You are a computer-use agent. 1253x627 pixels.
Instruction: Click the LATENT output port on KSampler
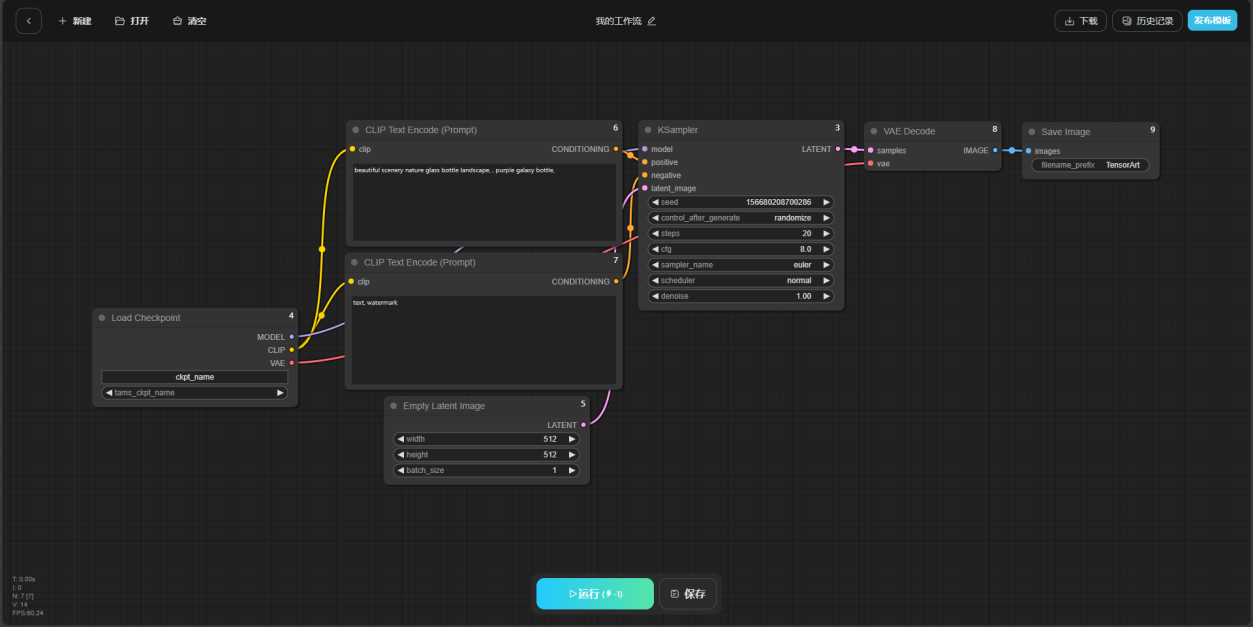click(838, 149)
